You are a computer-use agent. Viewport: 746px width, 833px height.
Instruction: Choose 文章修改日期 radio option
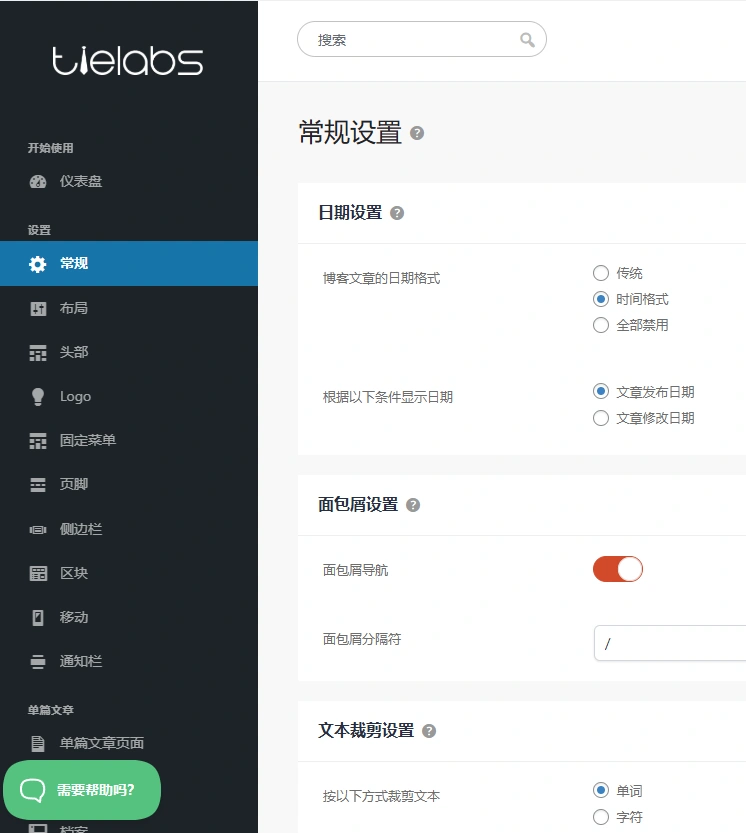(600, 418)
